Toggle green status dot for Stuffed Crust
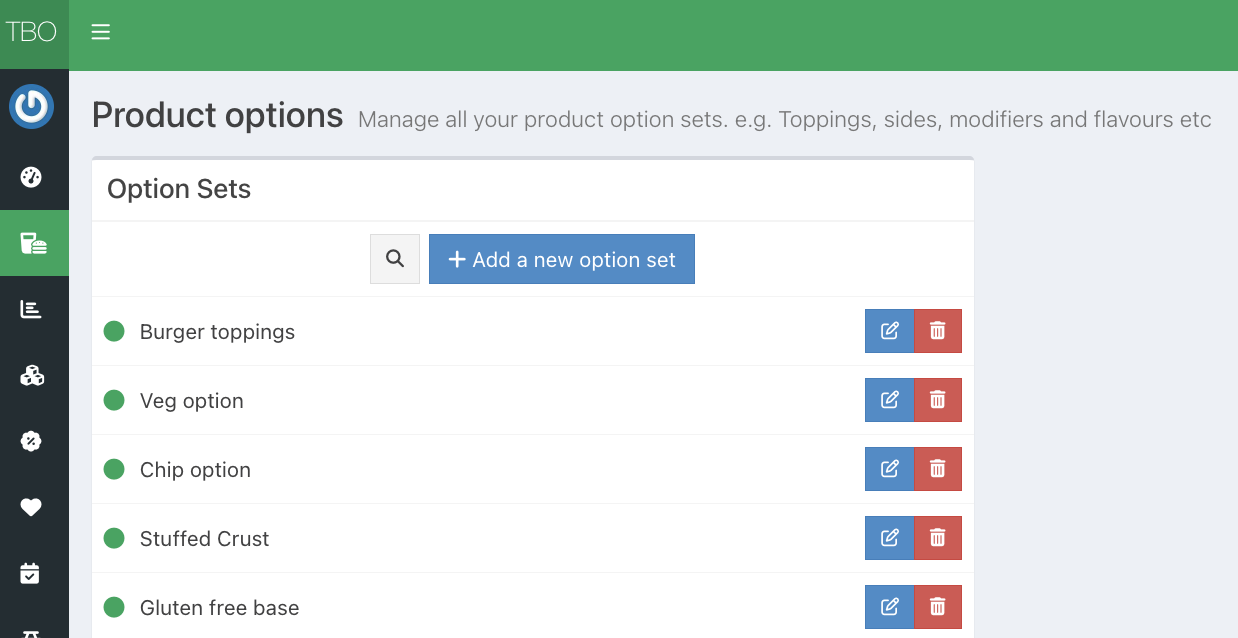This screenshot has height=638, width=1238. point(114,538)
